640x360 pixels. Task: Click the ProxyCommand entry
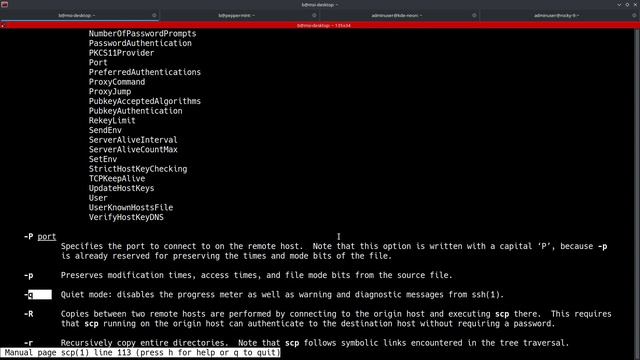[x=117, y=82]
